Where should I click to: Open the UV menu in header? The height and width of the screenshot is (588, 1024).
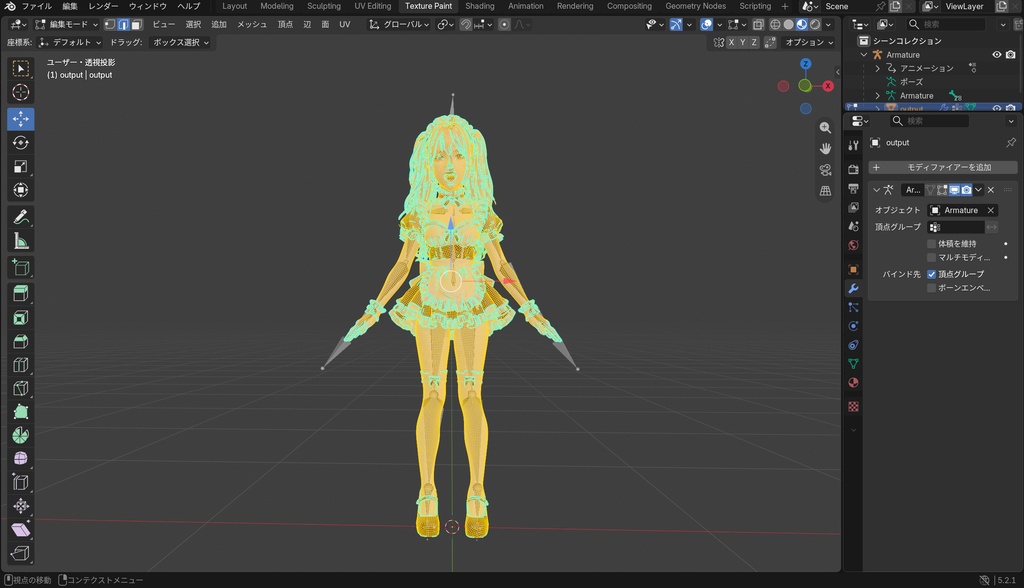(x=345, y=24)
